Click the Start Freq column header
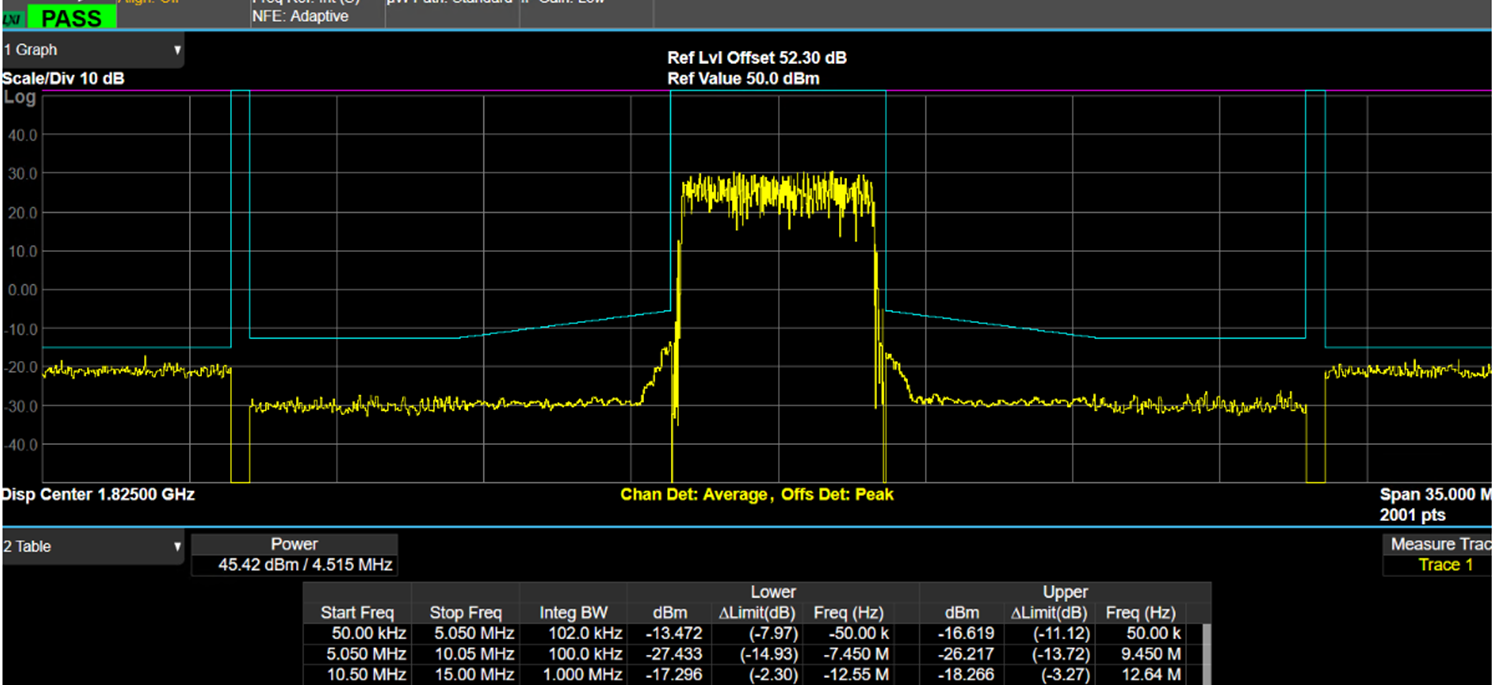1493x685 pixels. tap(357, 612)
